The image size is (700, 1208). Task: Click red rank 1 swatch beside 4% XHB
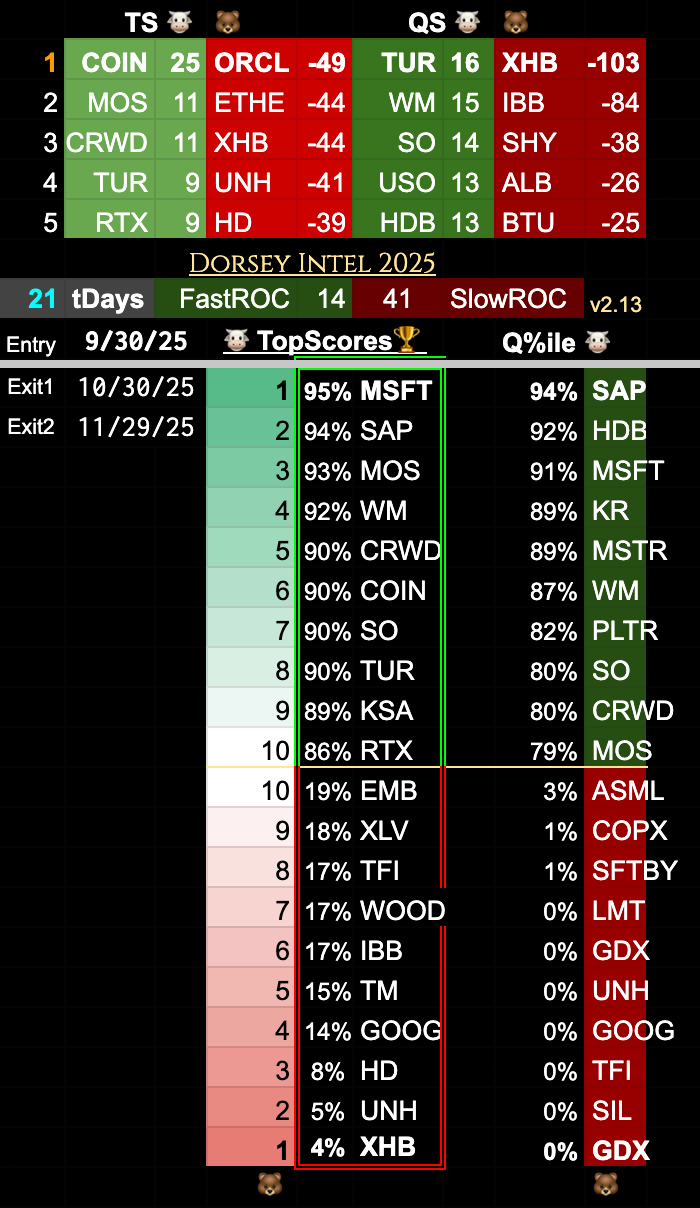pyautogui.click(x=250, y=1147)
